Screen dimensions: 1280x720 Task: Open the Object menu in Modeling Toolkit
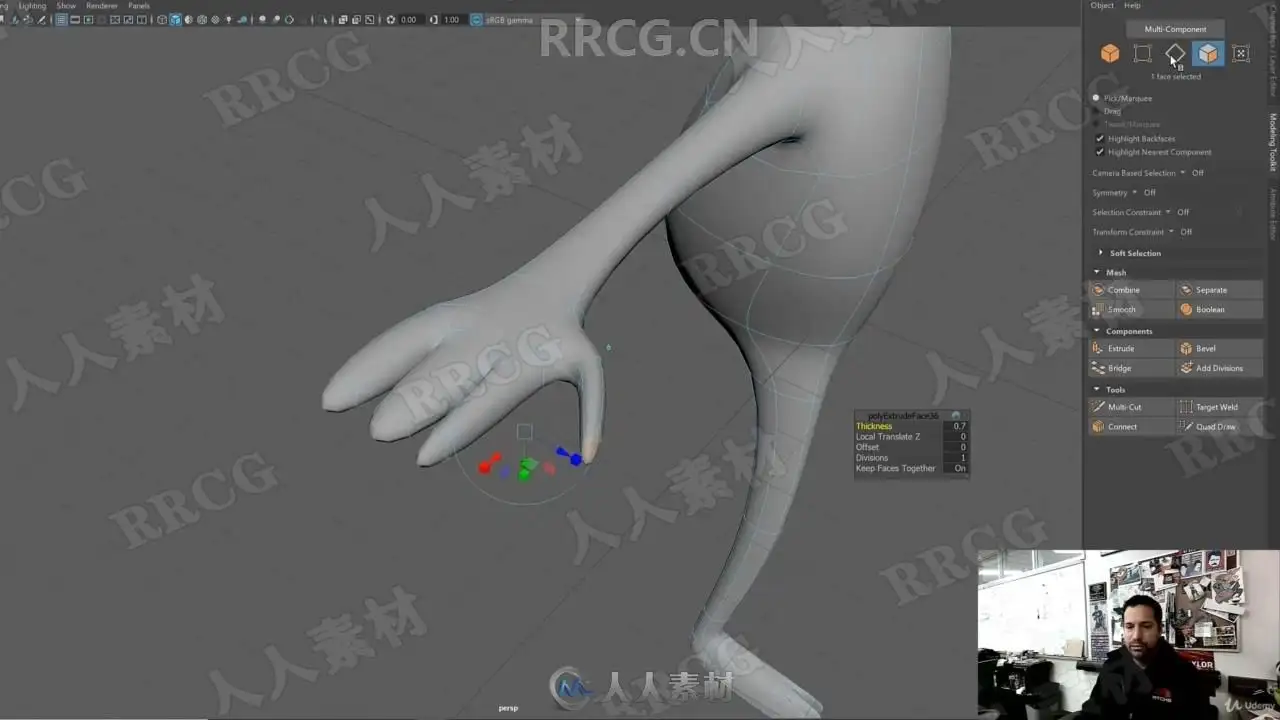point(1102,5)
